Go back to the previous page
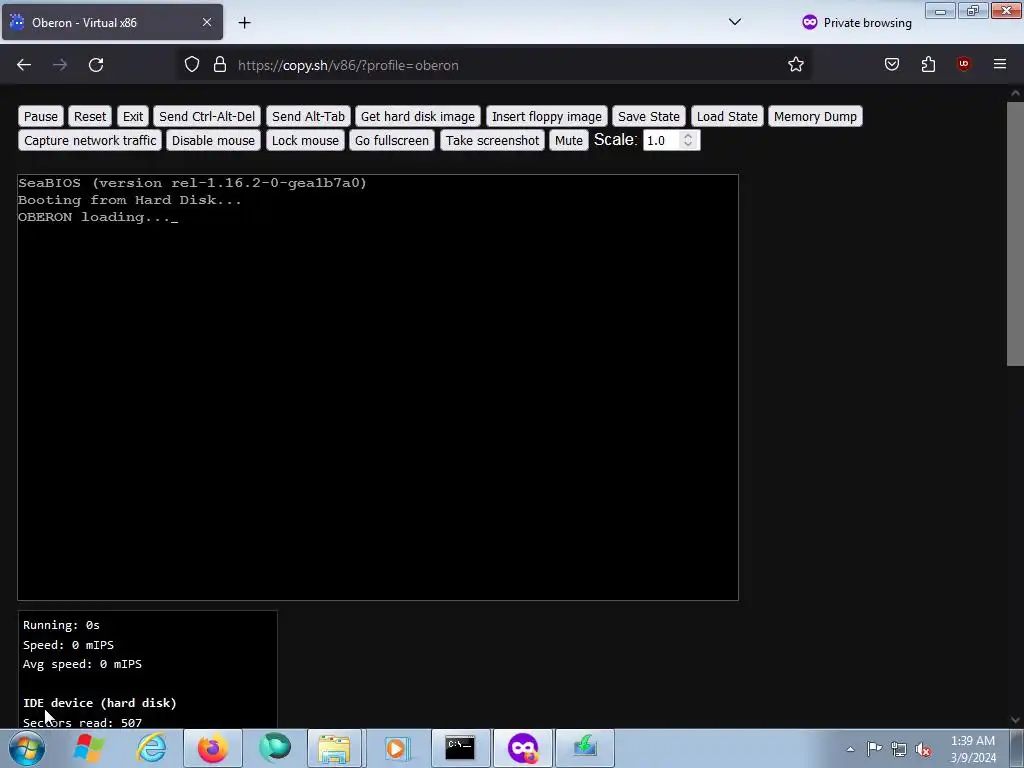The width and height of the screenshot is (1024, 768). point(24,65)
